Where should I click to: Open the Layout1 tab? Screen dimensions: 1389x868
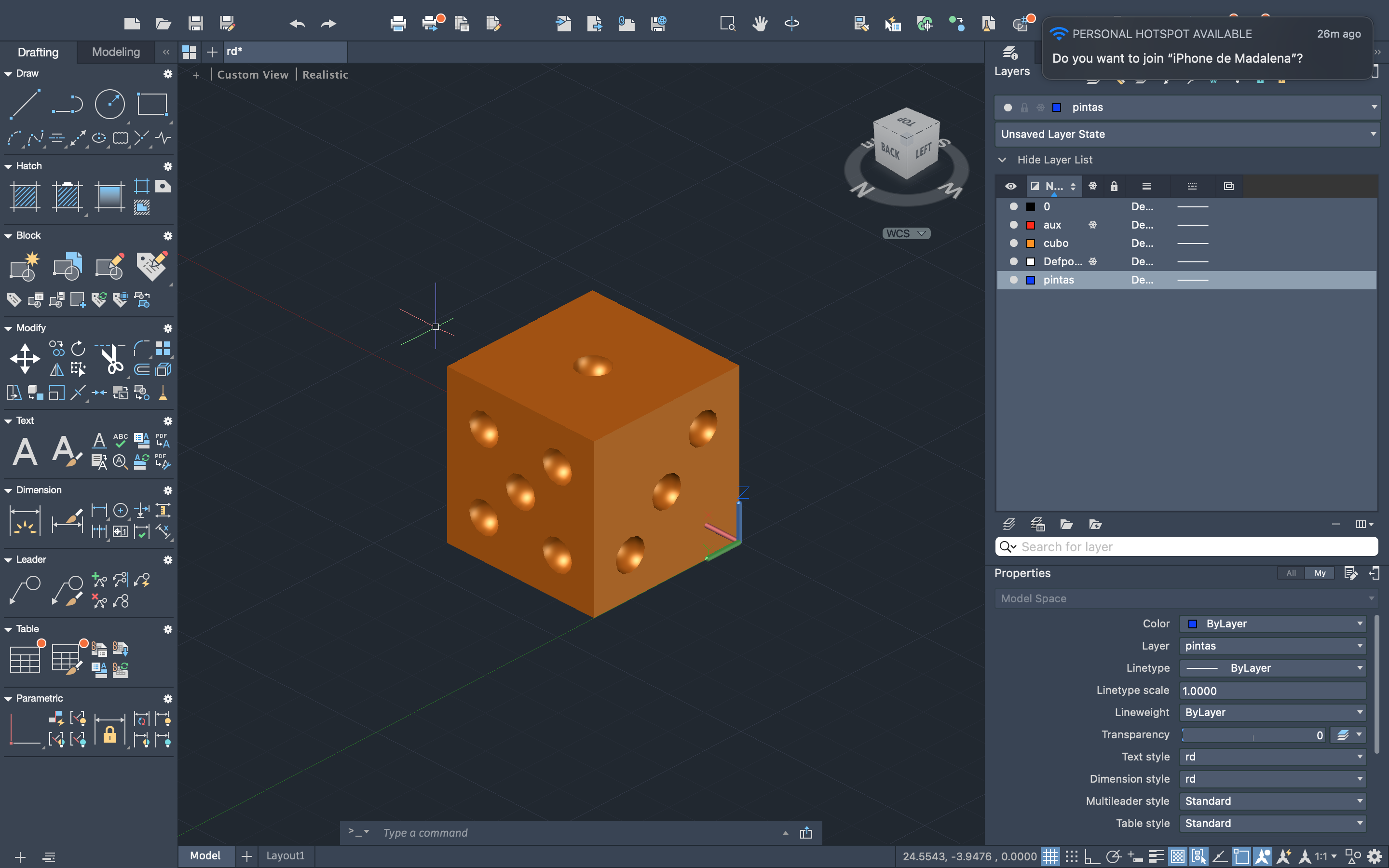(x=285, y=855)
